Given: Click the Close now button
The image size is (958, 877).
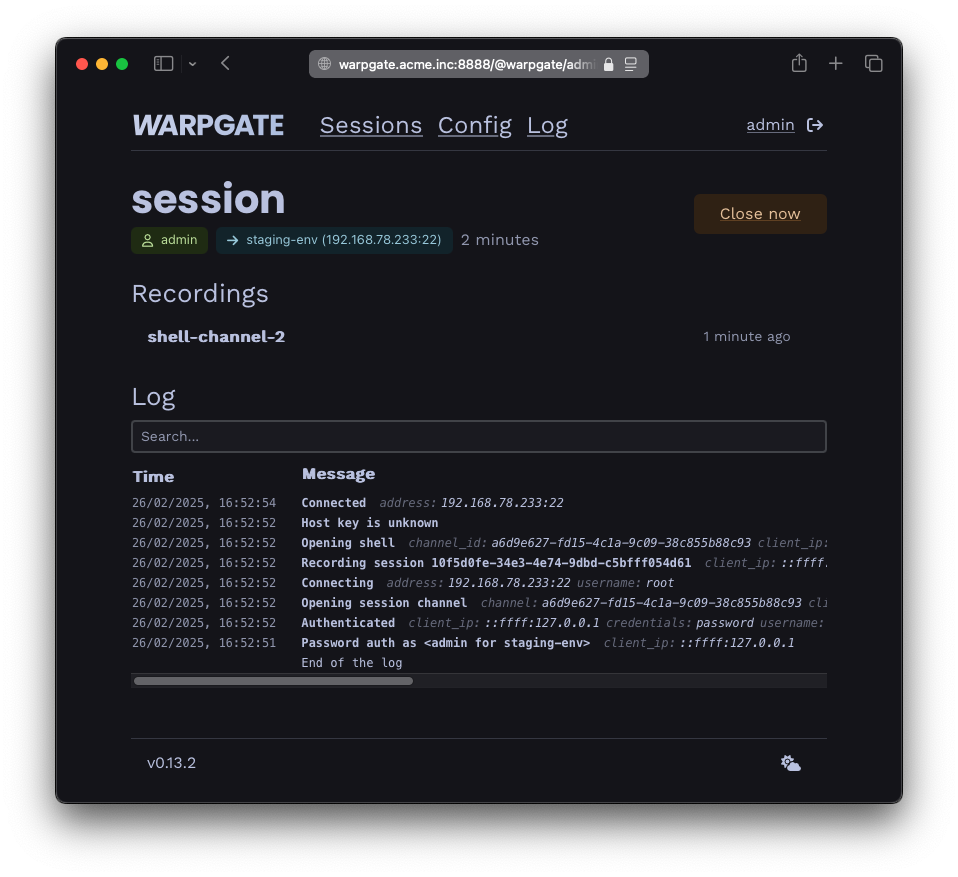Looking at the screenshot, I should (760, 214).
